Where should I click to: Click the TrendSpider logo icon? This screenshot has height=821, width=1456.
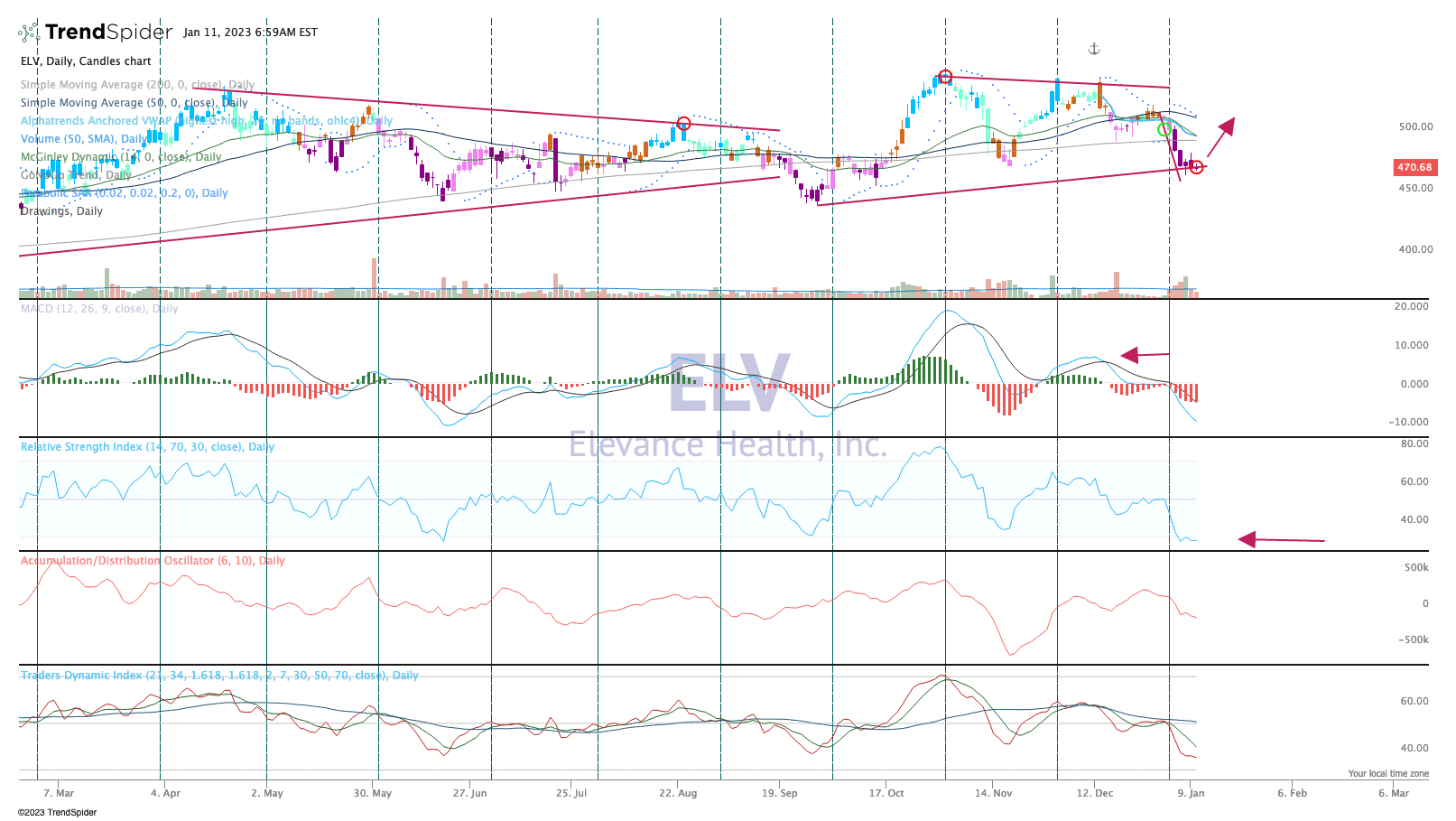tap(29, 33)
